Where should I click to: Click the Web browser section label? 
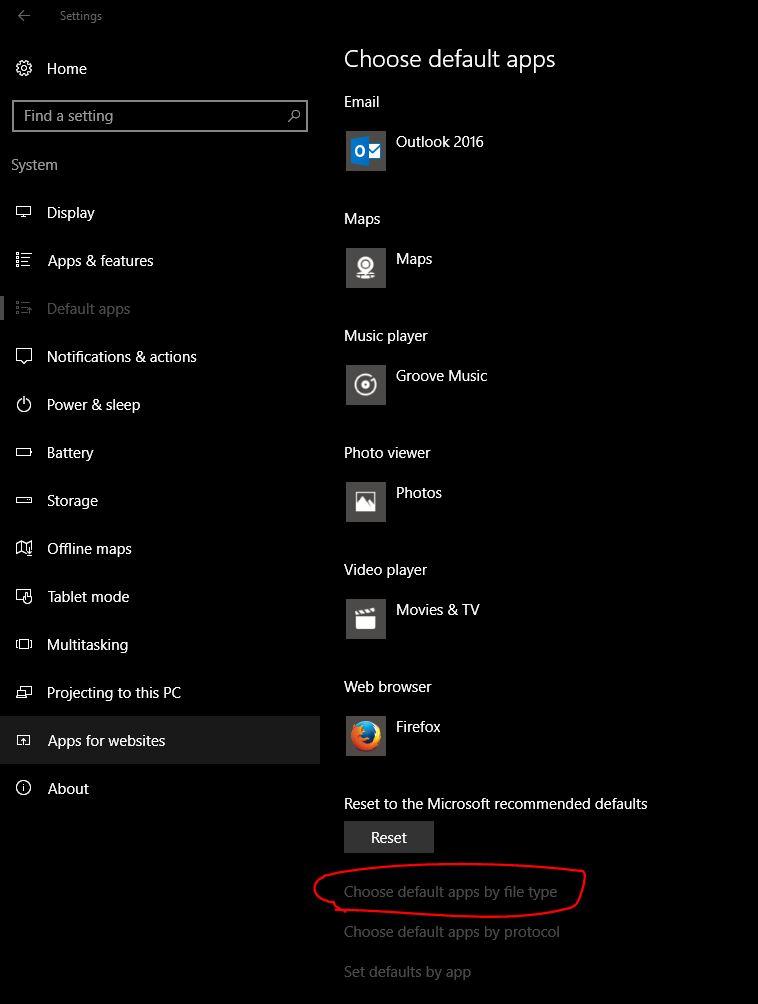coord(387,686)
